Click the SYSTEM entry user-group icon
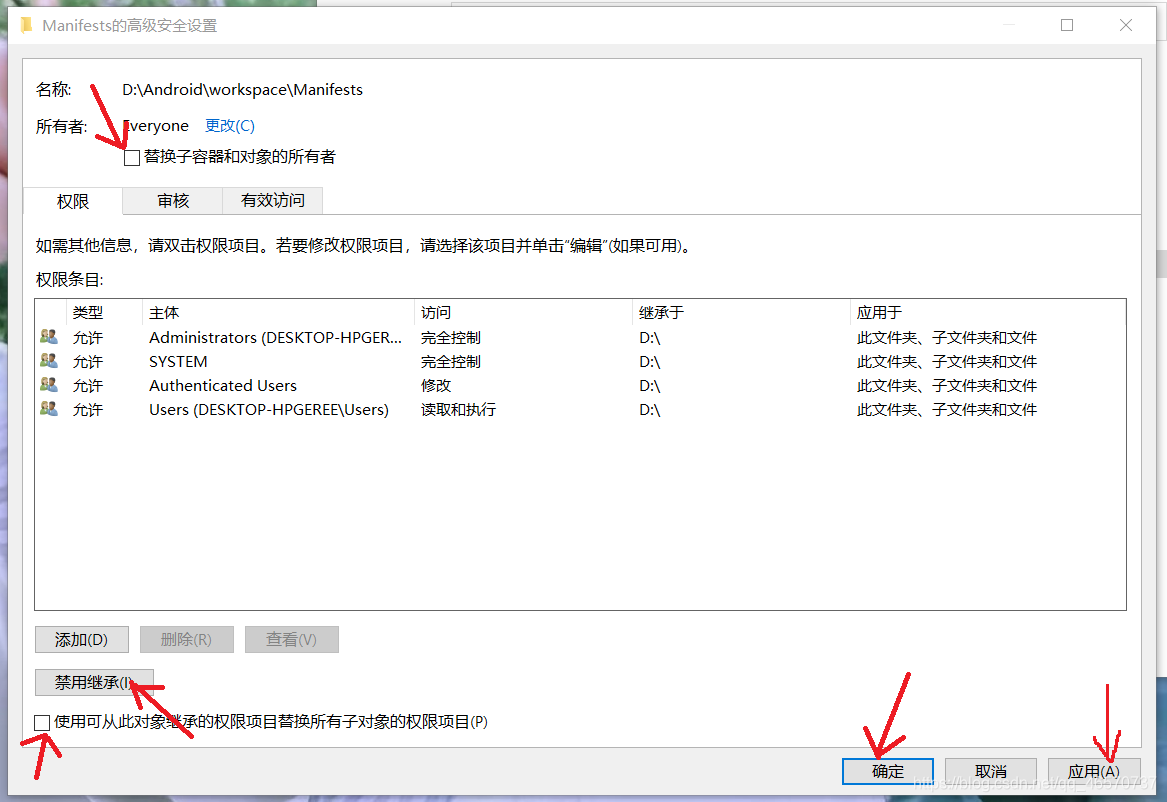Image resolution: width=1167 pixels, height=802 pixels. 49,361
